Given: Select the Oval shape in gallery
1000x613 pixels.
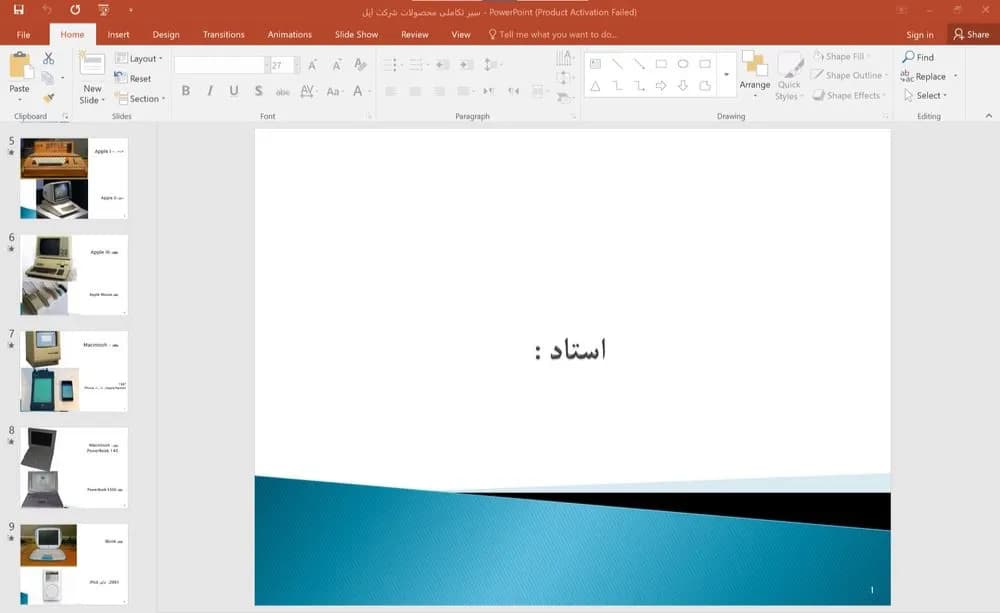Looking at the screenshot, I should click(x=683, y=64).
